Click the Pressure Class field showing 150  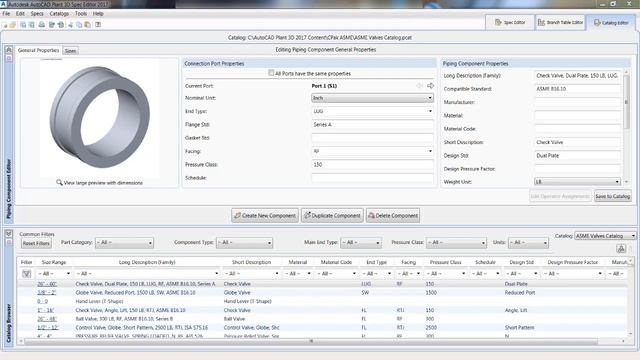pyautogui.click(x=372, y=164)
